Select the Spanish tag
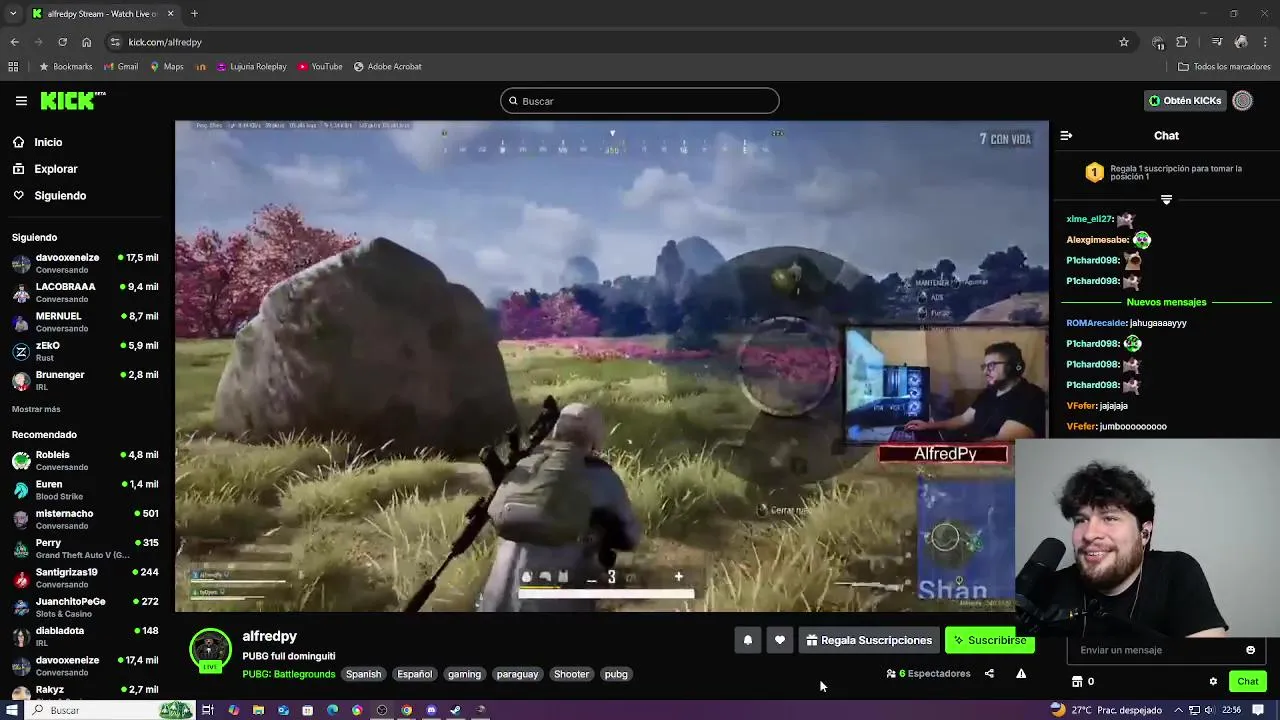Viewport: 1280px width, 720px height. (363, 674)
